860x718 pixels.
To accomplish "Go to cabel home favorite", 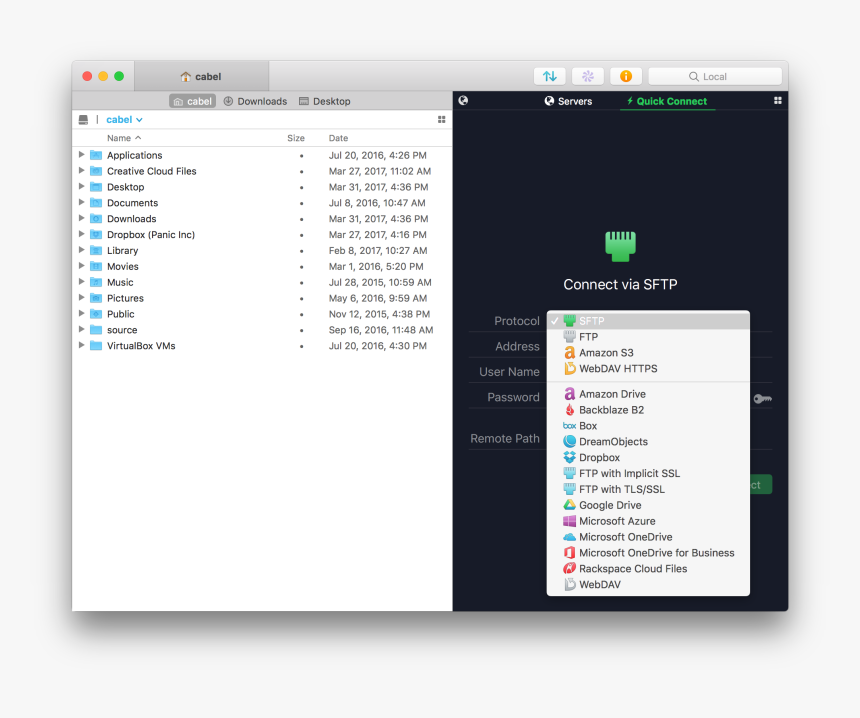I will (x=193, y=101).
